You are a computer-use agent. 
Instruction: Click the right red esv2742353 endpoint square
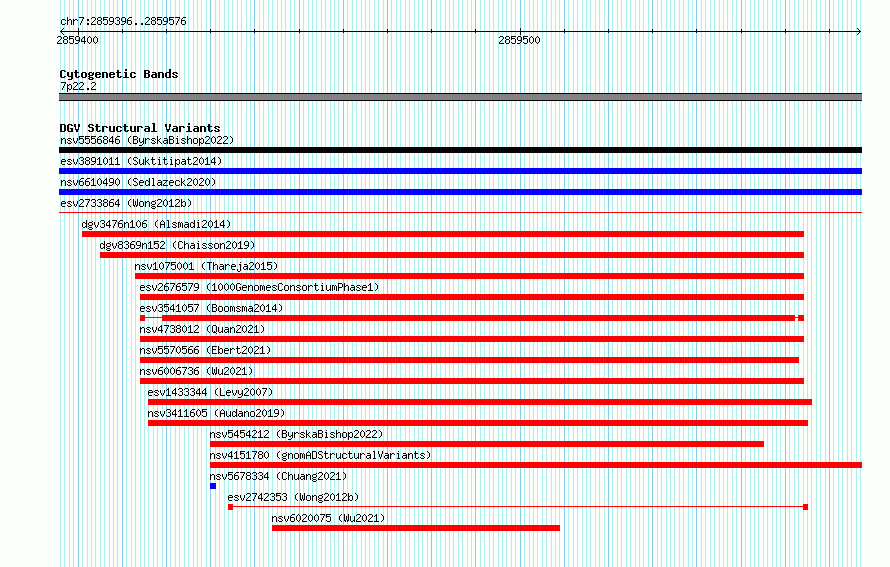(805, 507)
